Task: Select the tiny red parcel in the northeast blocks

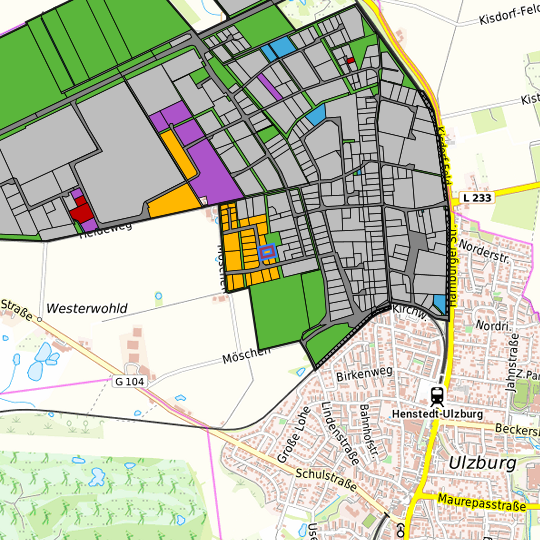Action: [351, 60]
